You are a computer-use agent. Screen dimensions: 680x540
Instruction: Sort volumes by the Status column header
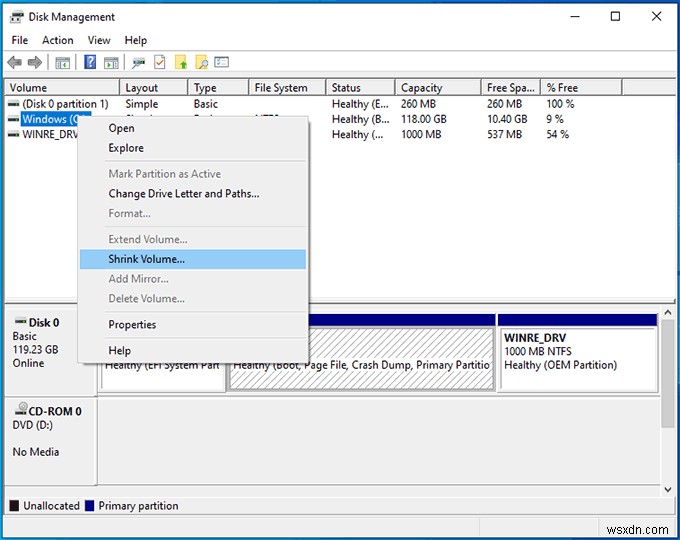(x=359, y=88)
